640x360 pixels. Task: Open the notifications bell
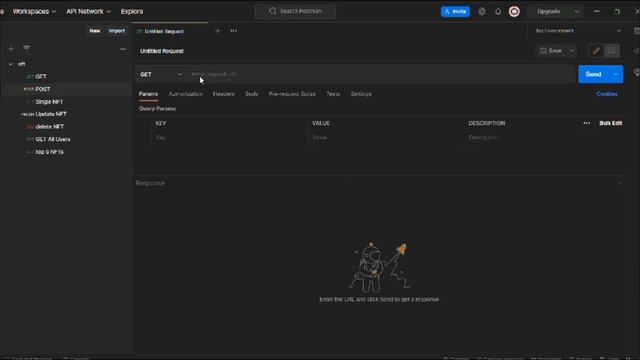(x=498, y=11)
